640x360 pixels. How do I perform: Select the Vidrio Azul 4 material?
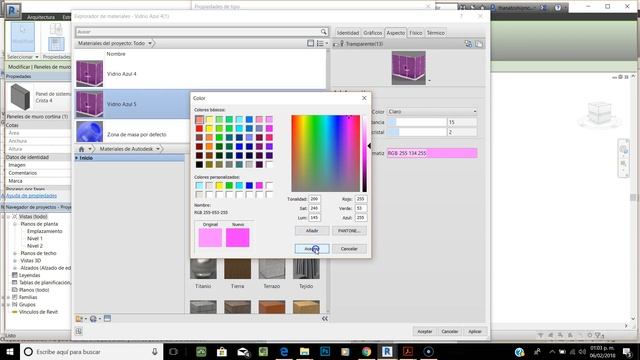pos(200,74)
